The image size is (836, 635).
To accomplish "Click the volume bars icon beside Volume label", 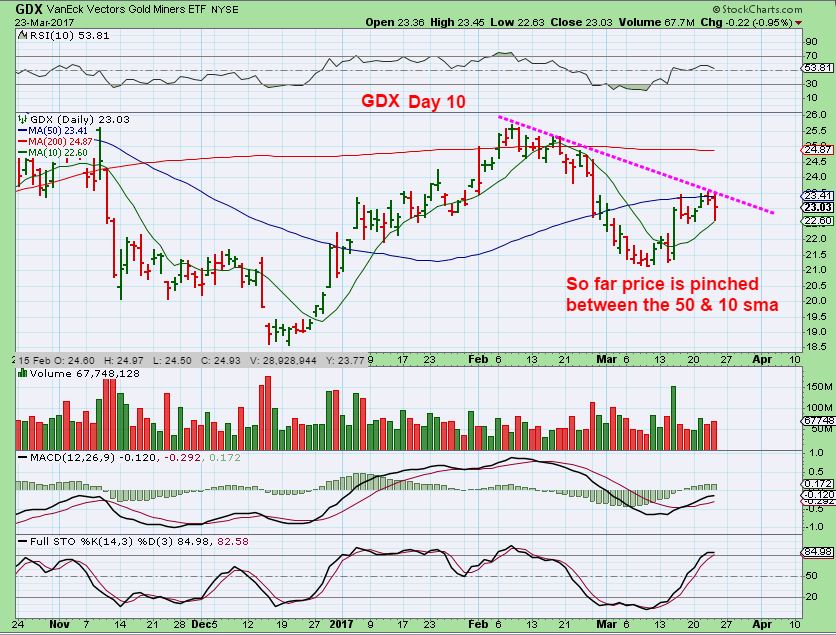I will point(23,373).
